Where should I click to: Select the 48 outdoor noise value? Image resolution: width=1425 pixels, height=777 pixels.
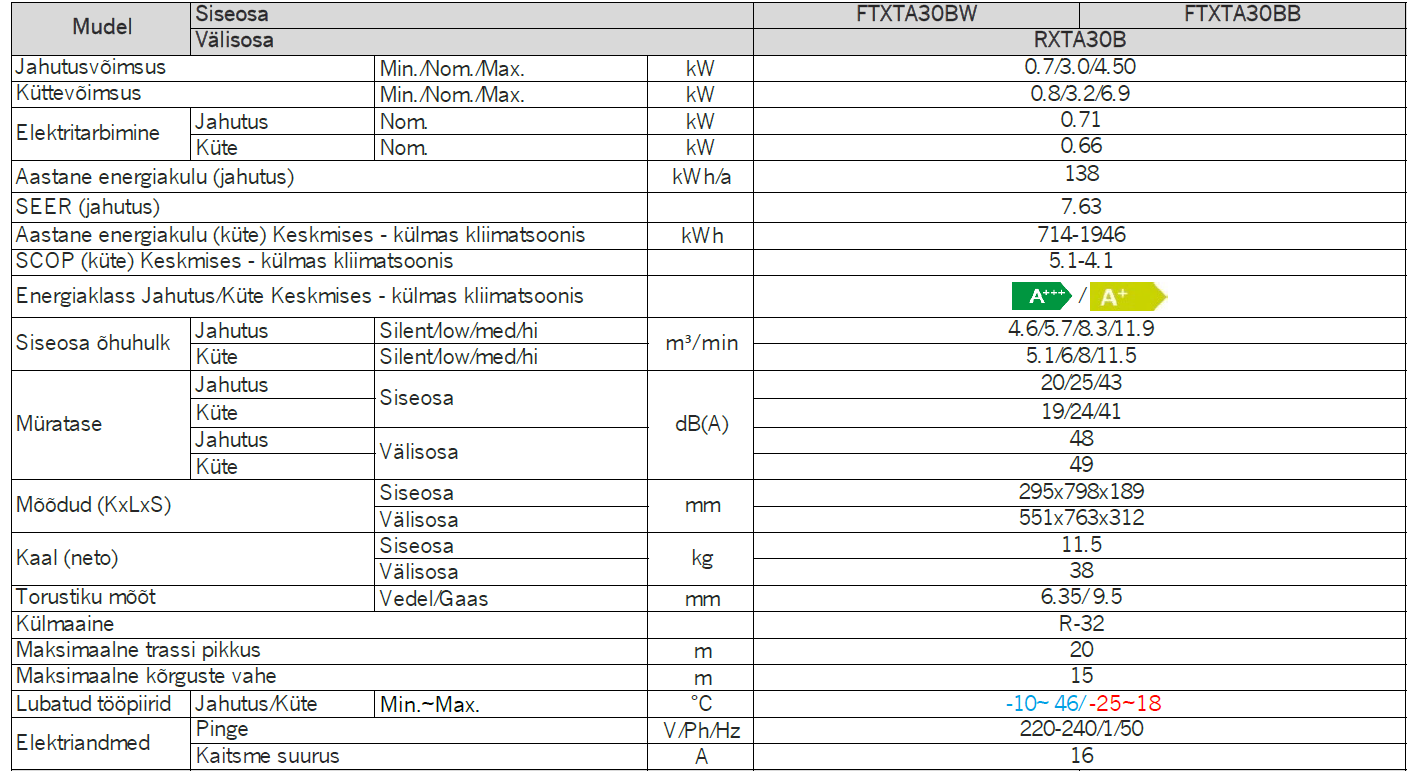pos(1081,438)
